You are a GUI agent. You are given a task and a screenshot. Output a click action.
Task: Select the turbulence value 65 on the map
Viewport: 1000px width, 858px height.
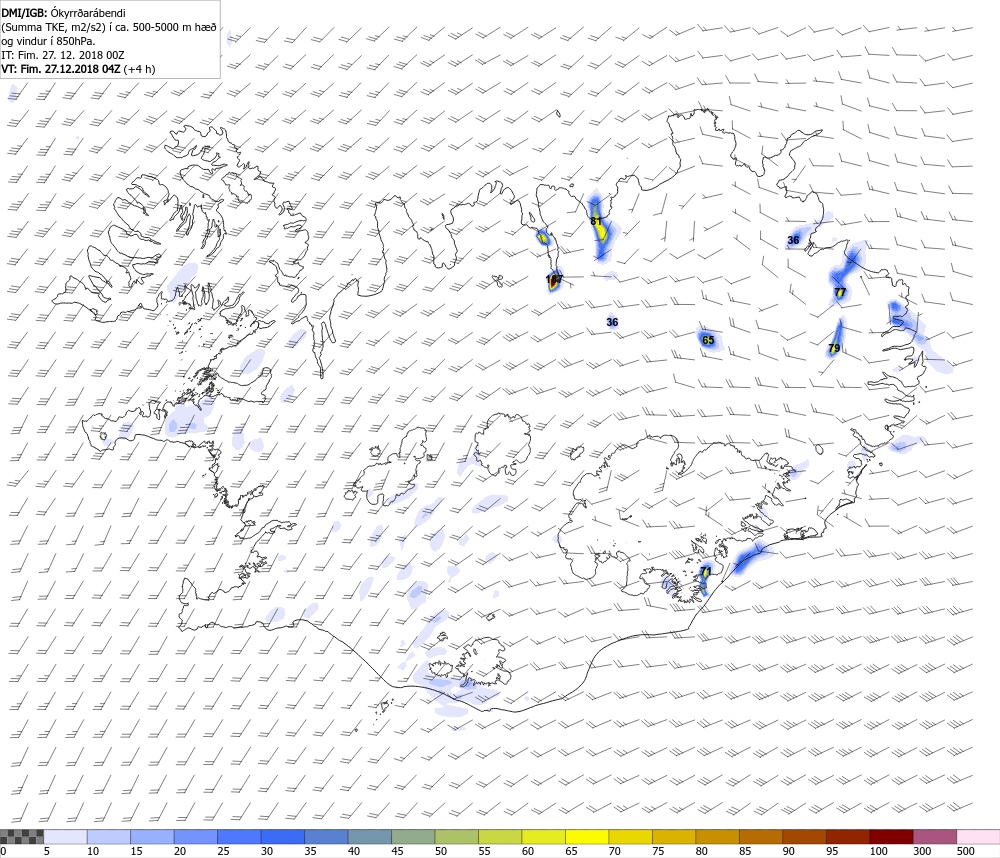708,340
